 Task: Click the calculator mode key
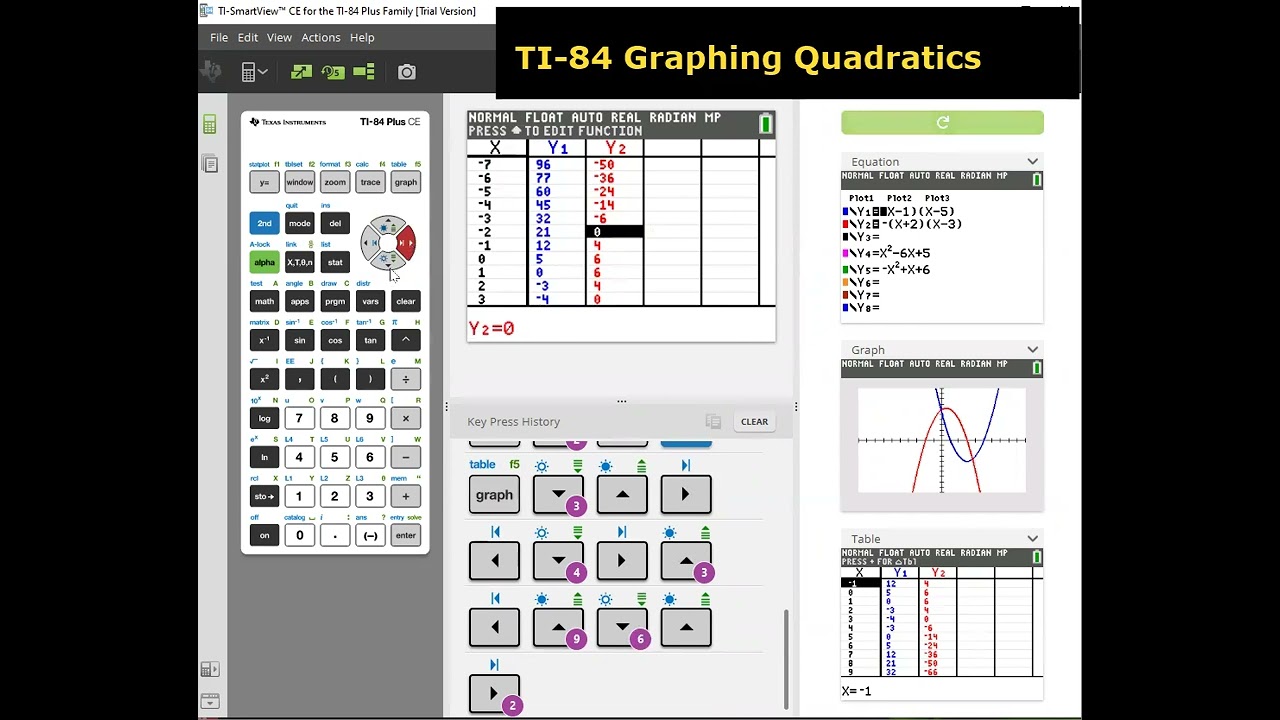tap(300, 223)
